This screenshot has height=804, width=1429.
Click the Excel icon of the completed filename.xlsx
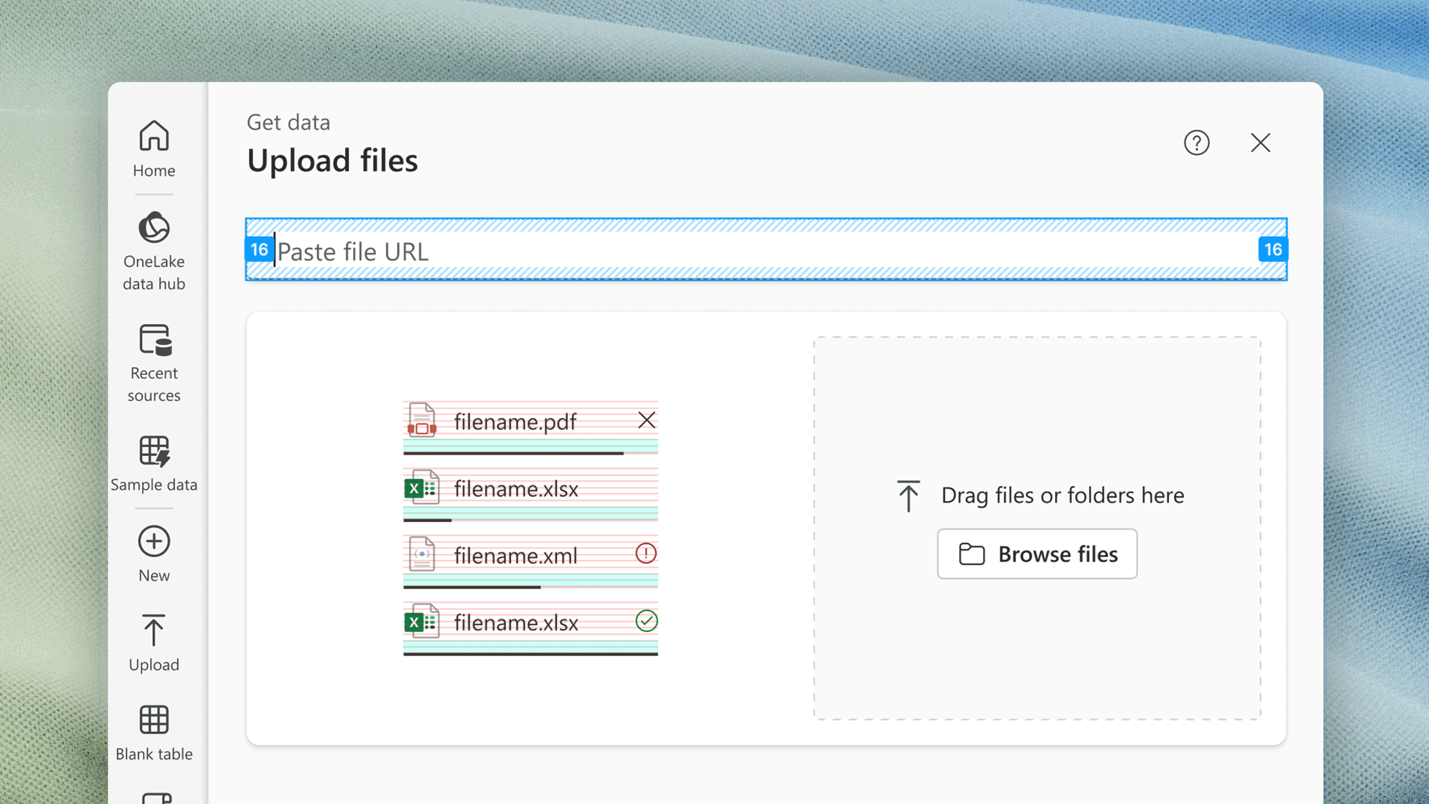(x=421, y=622)
